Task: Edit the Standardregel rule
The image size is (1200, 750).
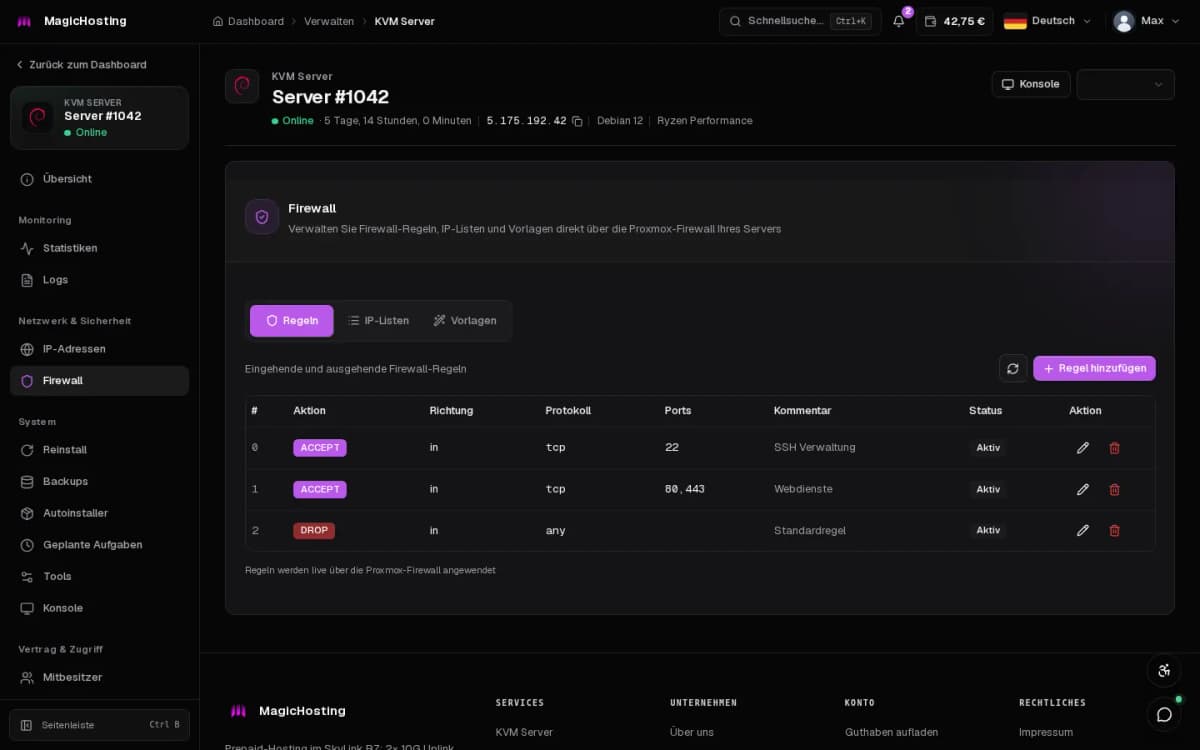Action: click(1082, 530)
